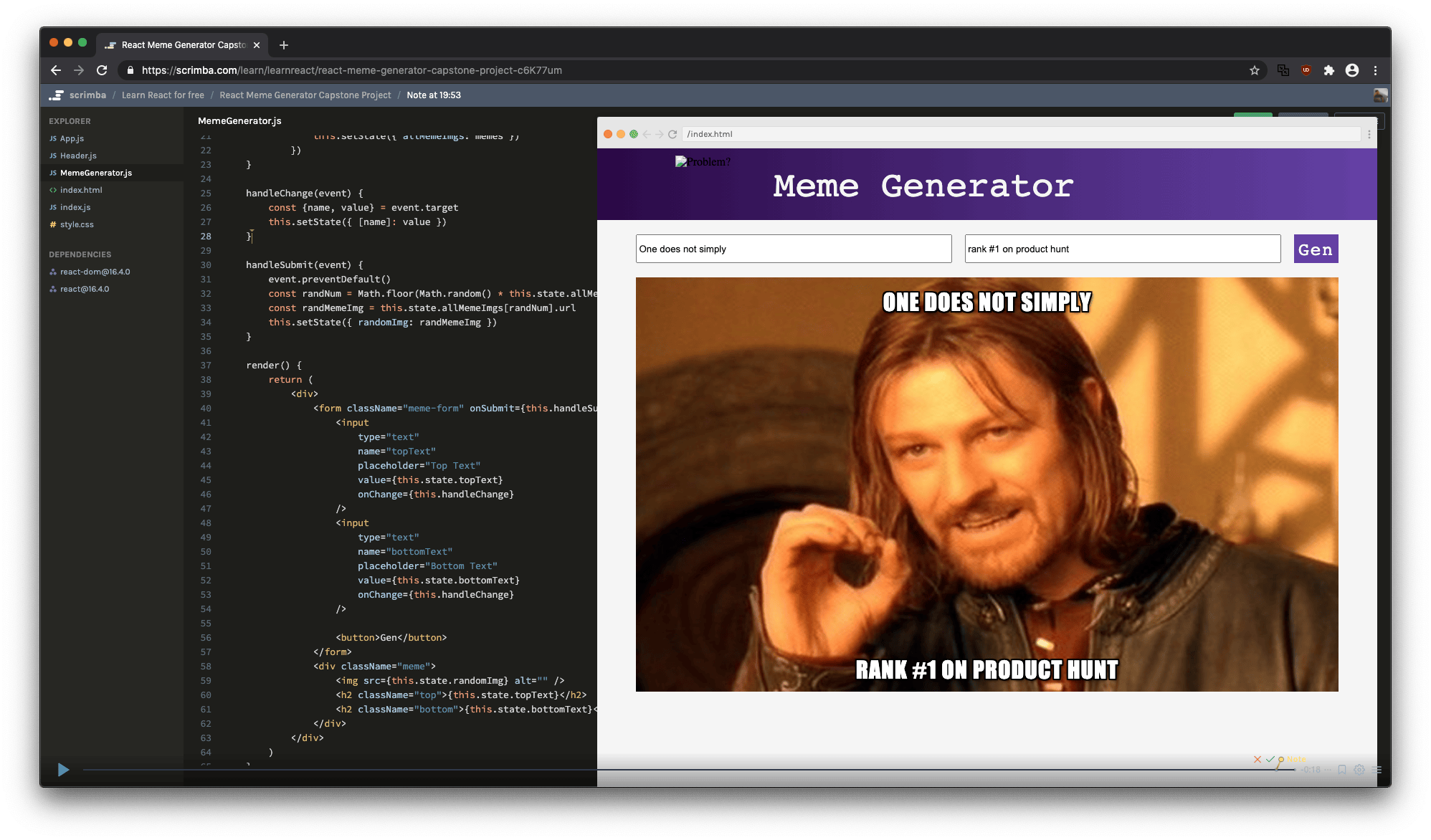Open the Chrome profile account icon

pos(1352,70)
